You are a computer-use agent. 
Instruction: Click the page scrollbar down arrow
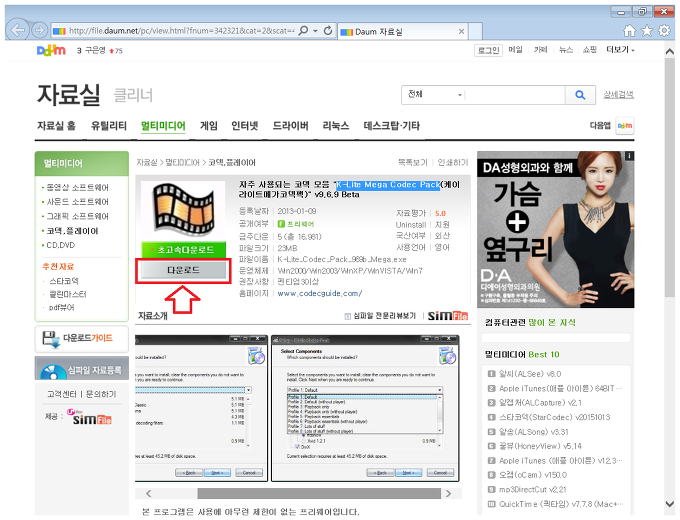click(670, 504)
